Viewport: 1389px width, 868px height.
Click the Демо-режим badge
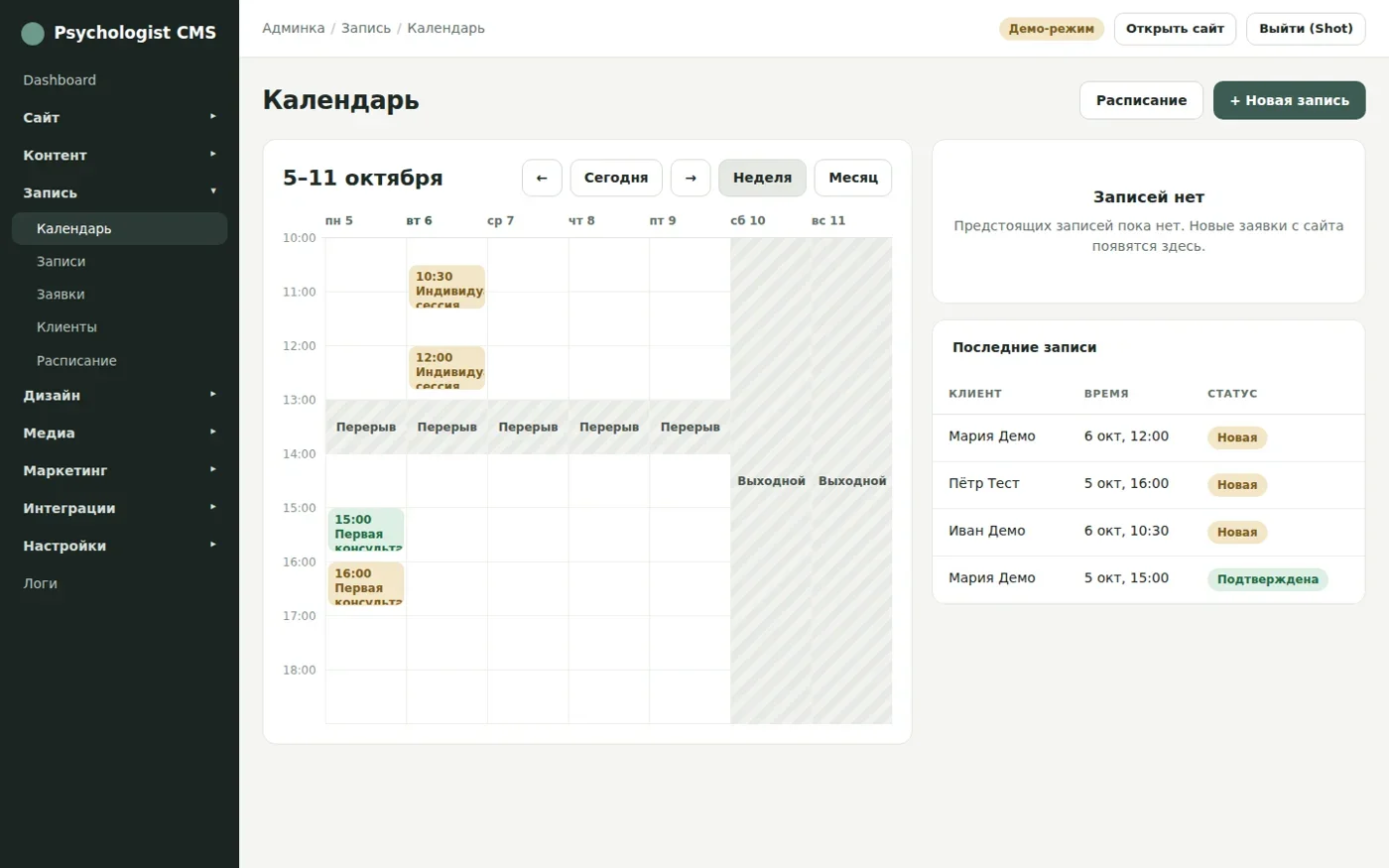1052,29
